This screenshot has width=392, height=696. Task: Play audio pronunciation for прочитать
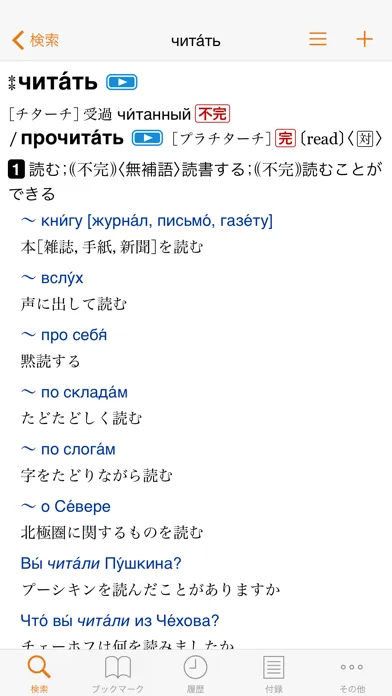[x=147, y=138]
